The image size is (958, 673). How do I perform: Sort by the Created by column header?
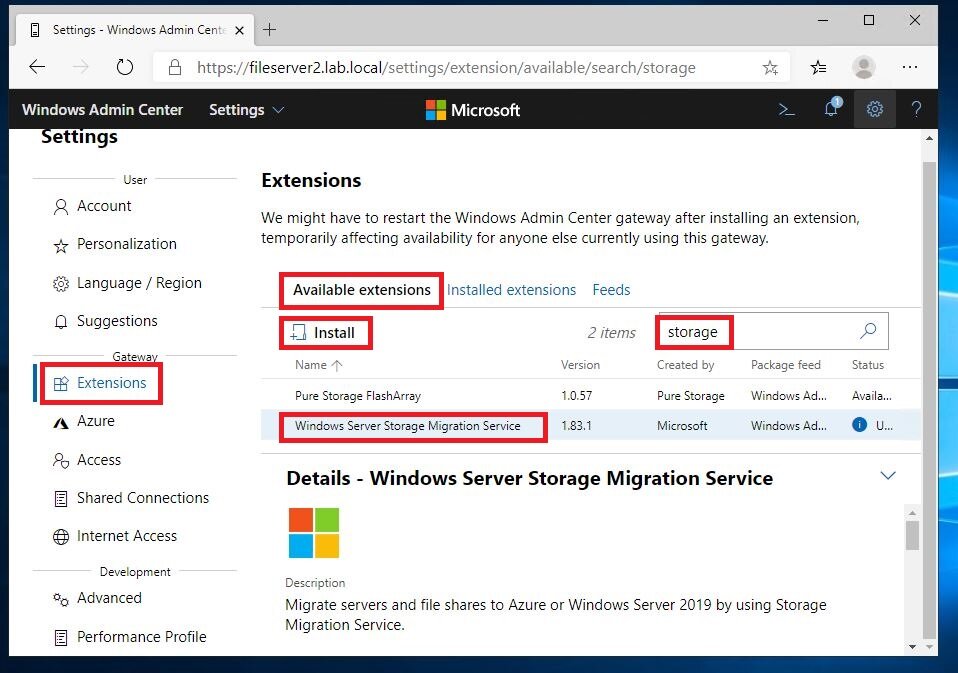tap(685, 365)
